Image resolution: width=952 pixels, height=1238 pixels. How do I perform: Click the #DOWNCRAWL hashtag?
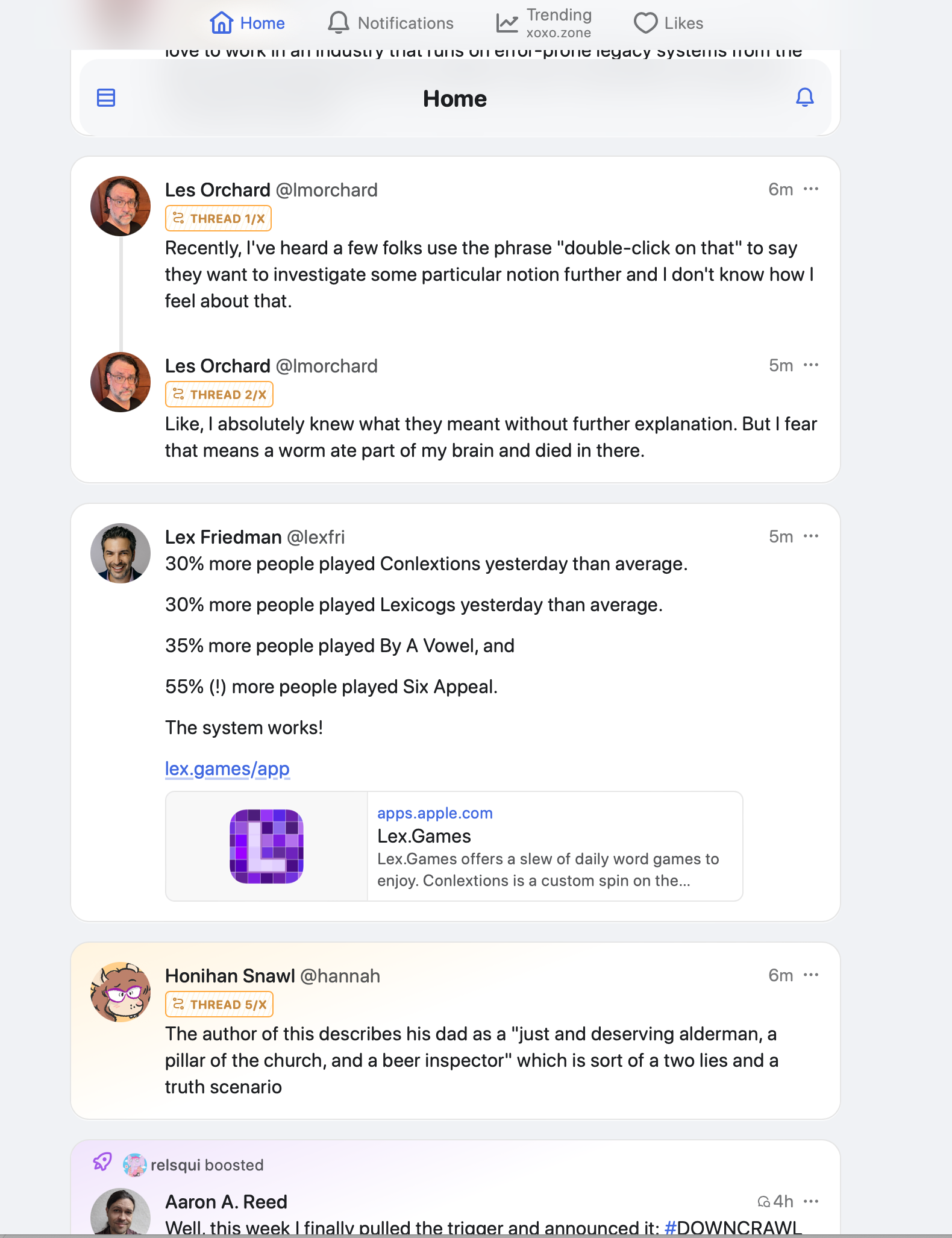coord(733,1227)
